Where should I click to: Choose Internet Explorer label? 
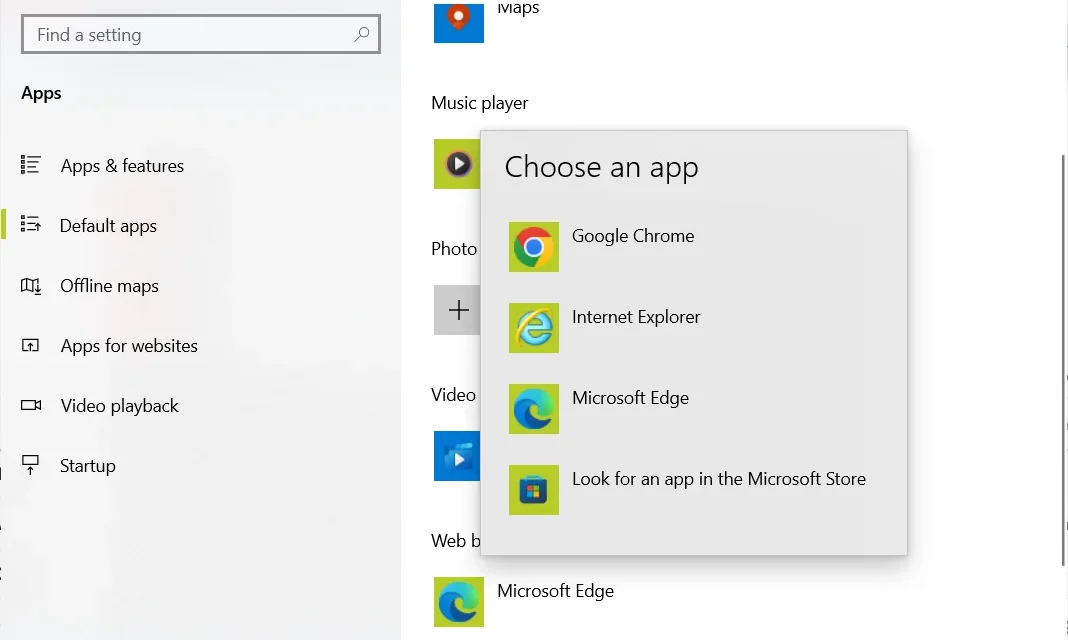point(635,317)
